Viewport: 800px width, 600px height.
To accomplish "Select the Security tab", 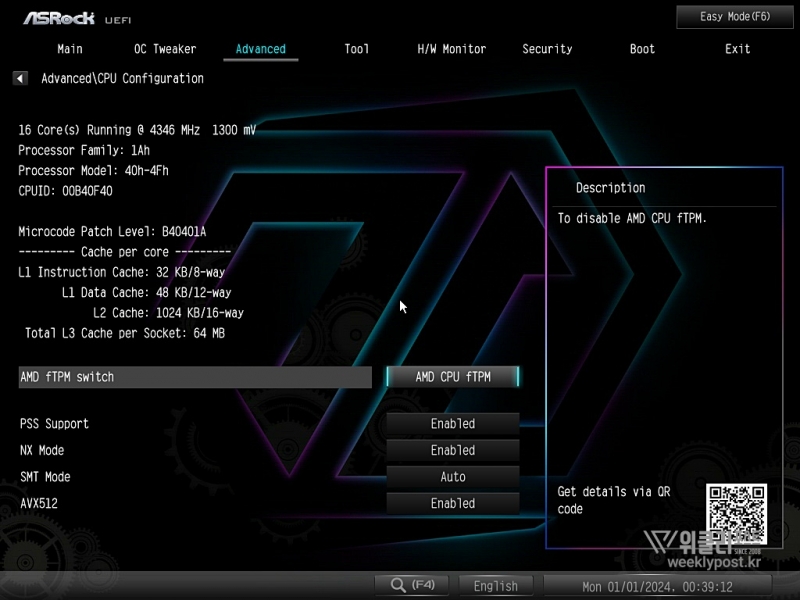I will click(x=547, y=49).
